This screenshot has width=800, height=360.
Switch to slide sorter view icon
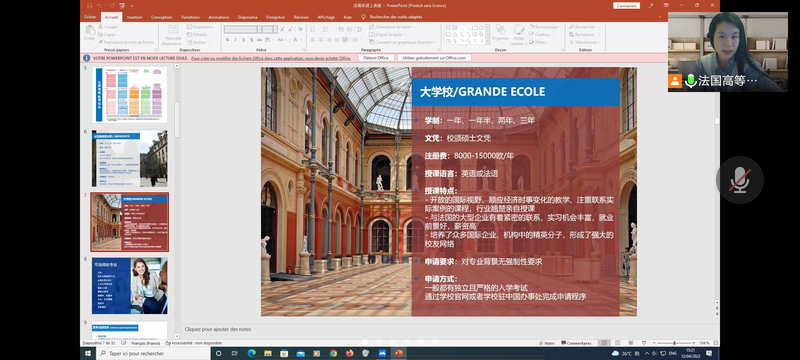tap(617, 343)
